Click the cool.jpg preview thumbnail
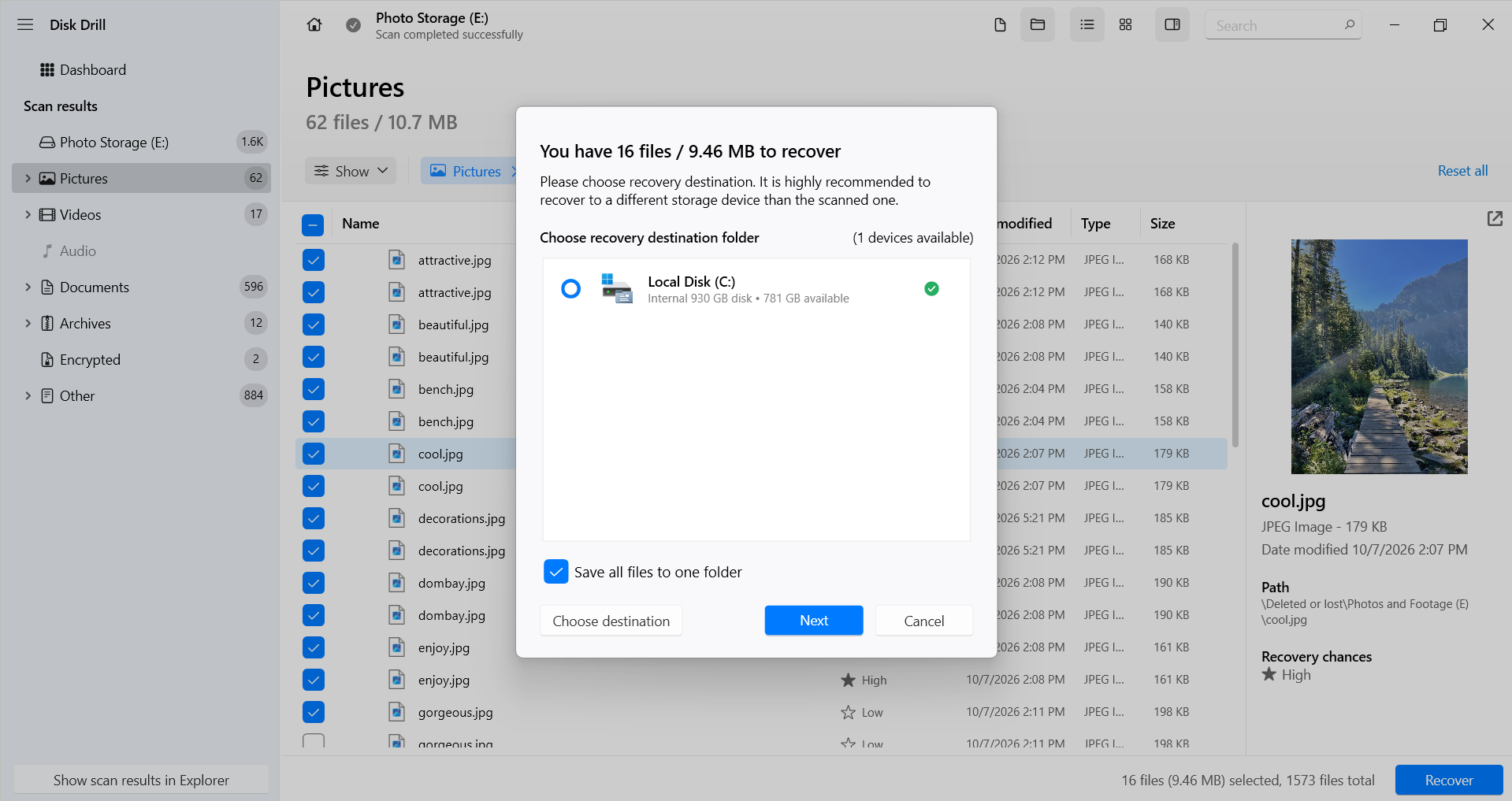 pos(1379,357)
